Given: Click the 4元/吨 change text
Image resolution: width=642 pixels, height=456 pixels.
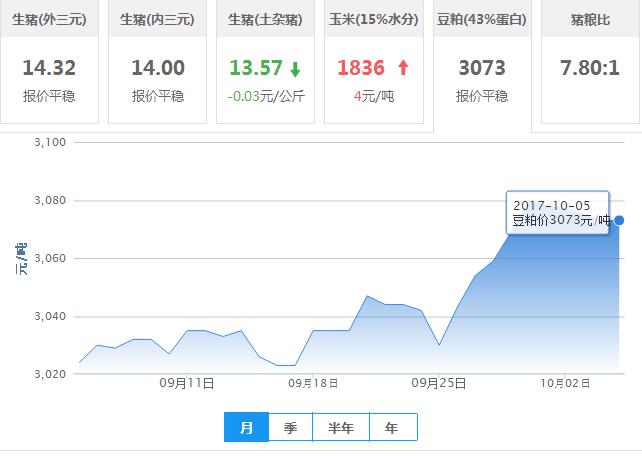Looking at the screenshot, I should point(374,96).
